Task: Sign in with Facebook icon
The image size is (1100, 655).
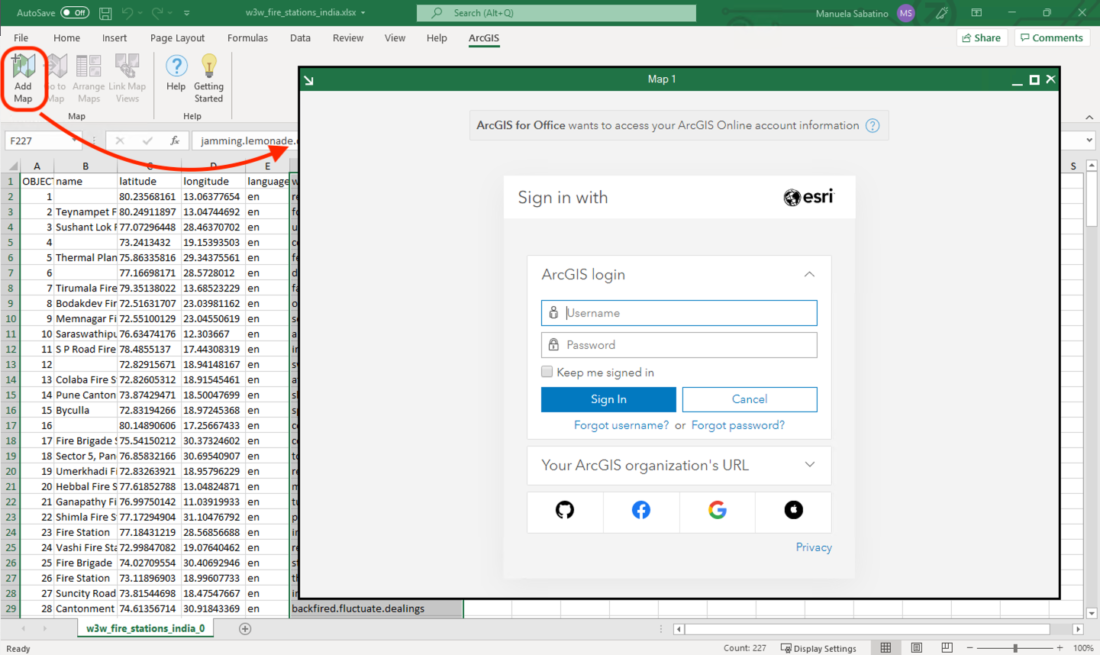Action: [640, 510]
